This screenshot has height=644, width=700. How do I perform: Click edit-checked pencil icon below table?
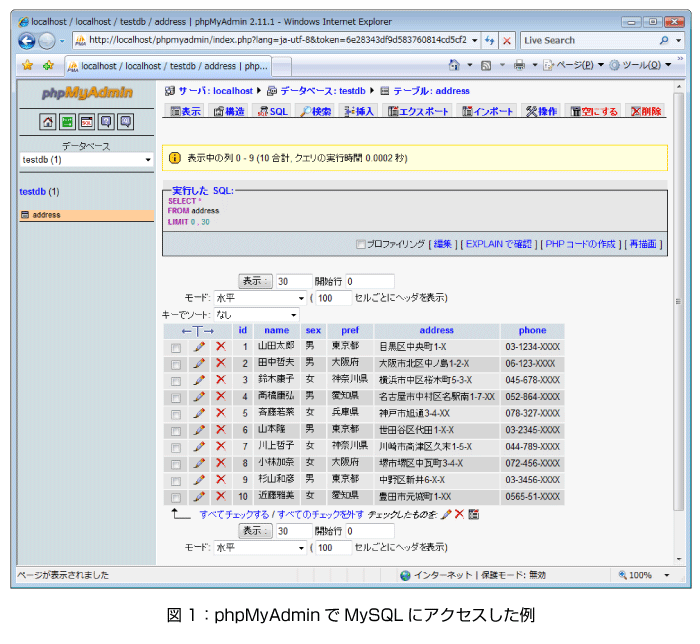coord(446,514)
